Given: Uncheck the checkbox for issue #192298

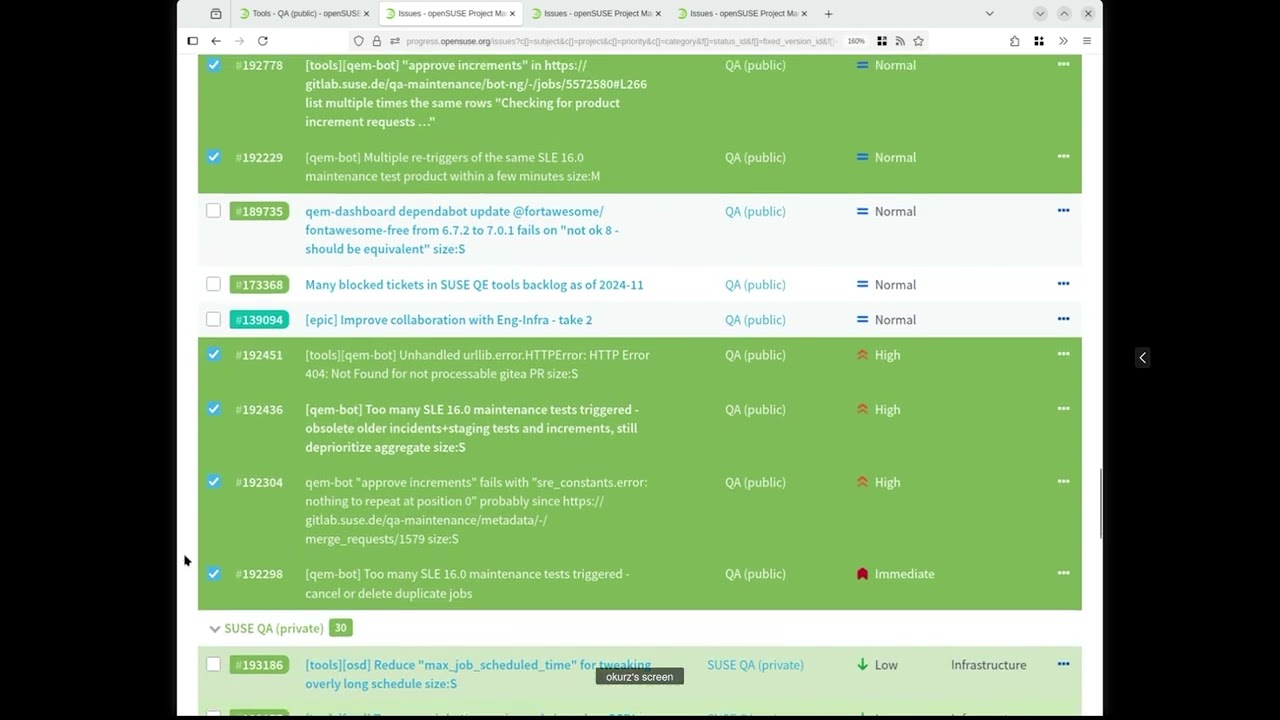Looking at the screenshot, I should click(x=213, y=574).
